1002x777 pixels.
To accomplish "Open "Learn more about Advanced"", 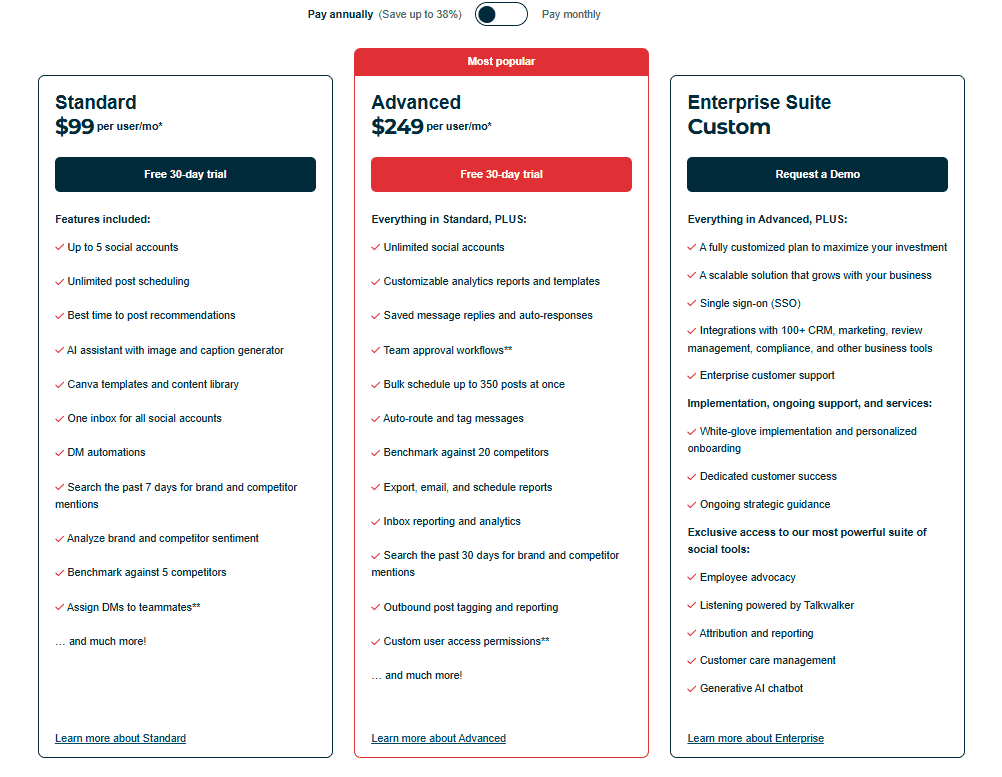I will [438, 738].
